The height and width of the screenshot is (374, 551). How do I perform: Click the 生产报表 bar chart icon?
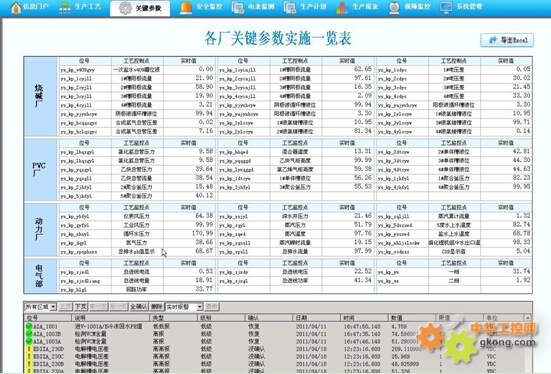[342, 8]
